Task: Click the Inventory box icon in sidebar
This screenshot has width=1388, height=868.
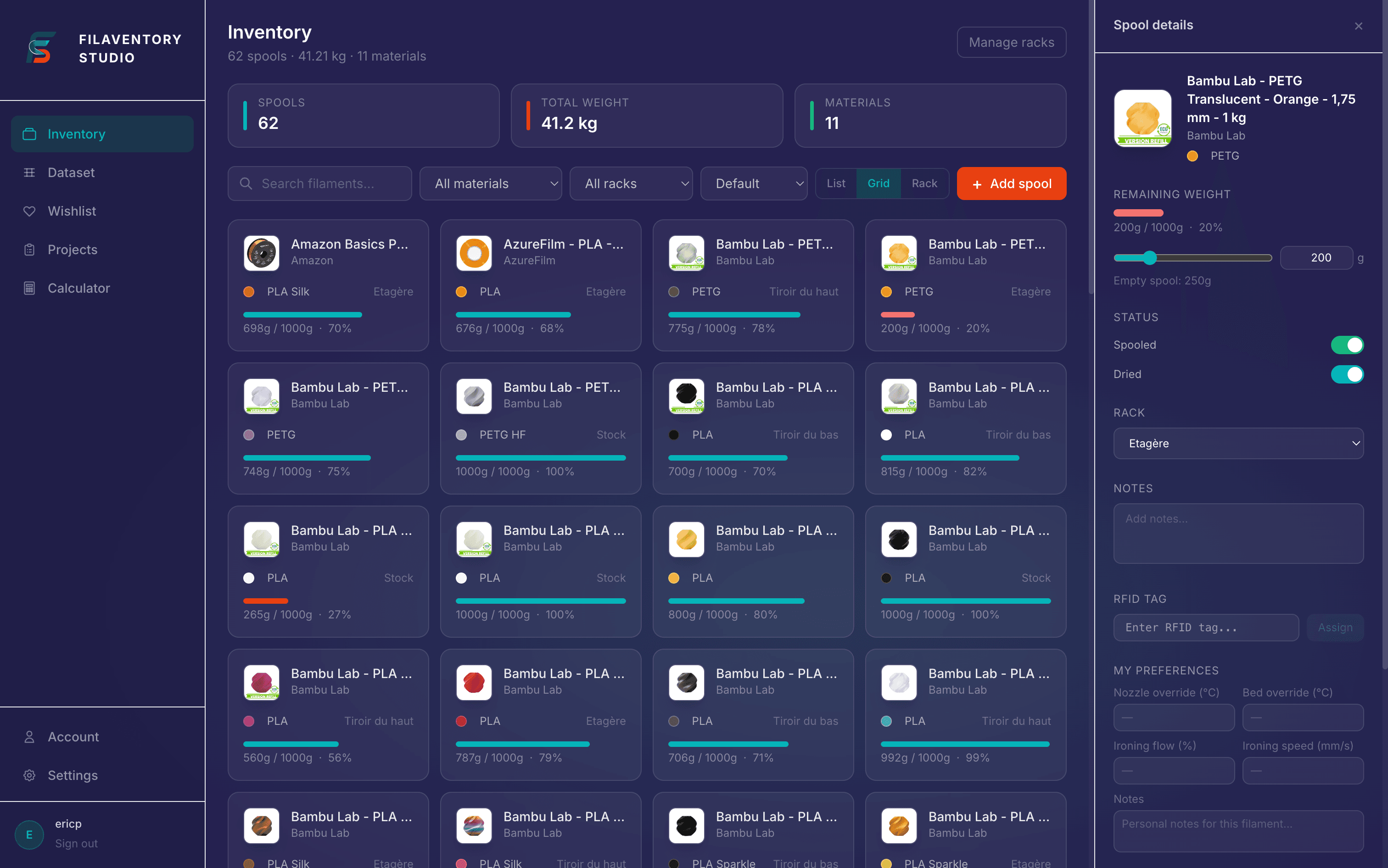Action: point(29,134)
